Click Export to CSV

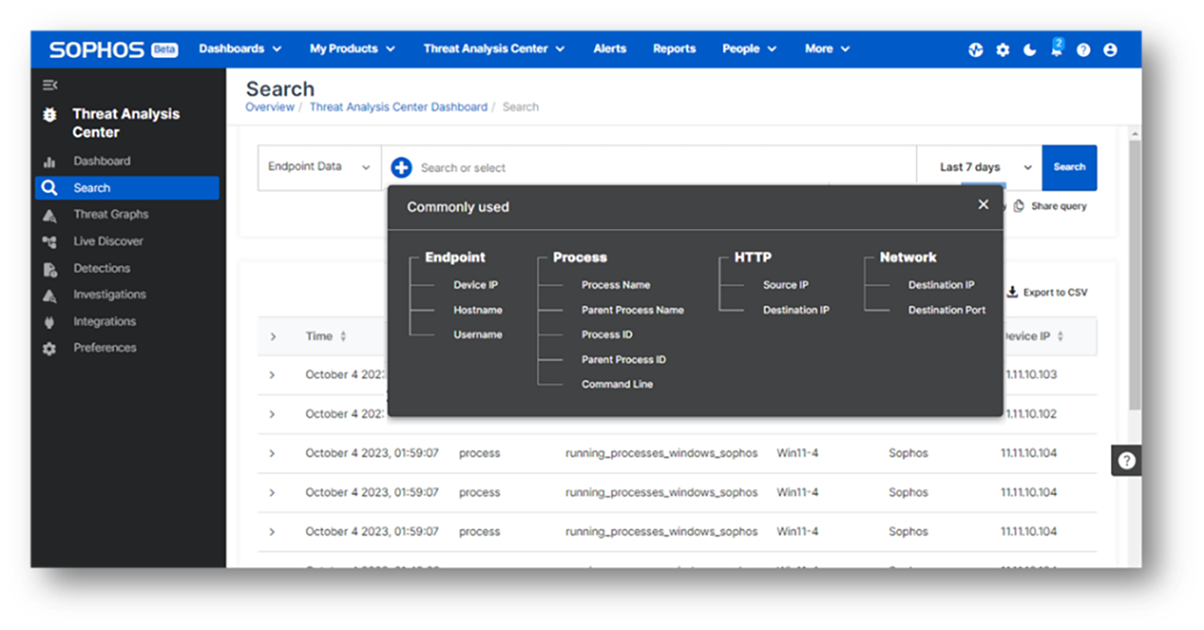tap(1055, 291)
